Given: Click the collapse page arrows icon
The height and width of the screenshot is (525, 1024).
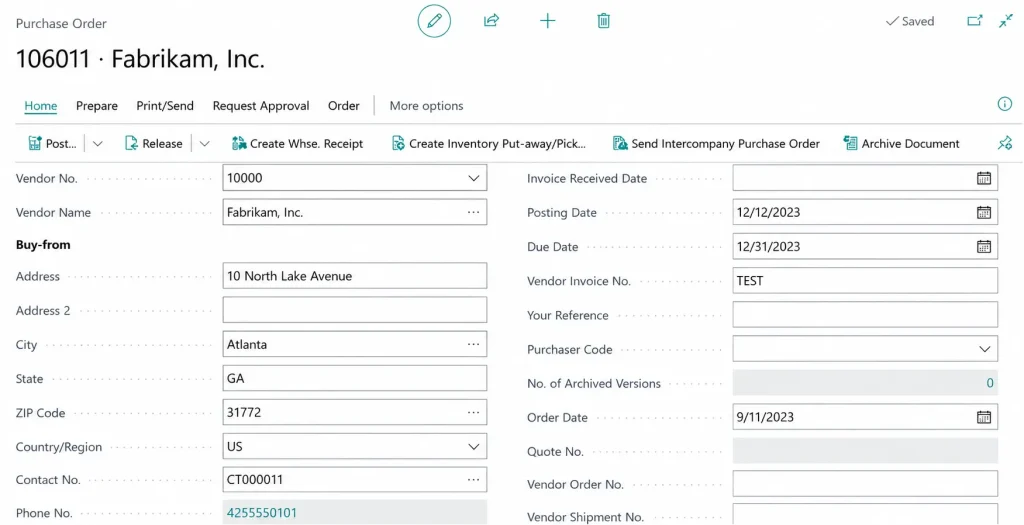Looking at the screenshot, I should click(x=1006, y=21).
